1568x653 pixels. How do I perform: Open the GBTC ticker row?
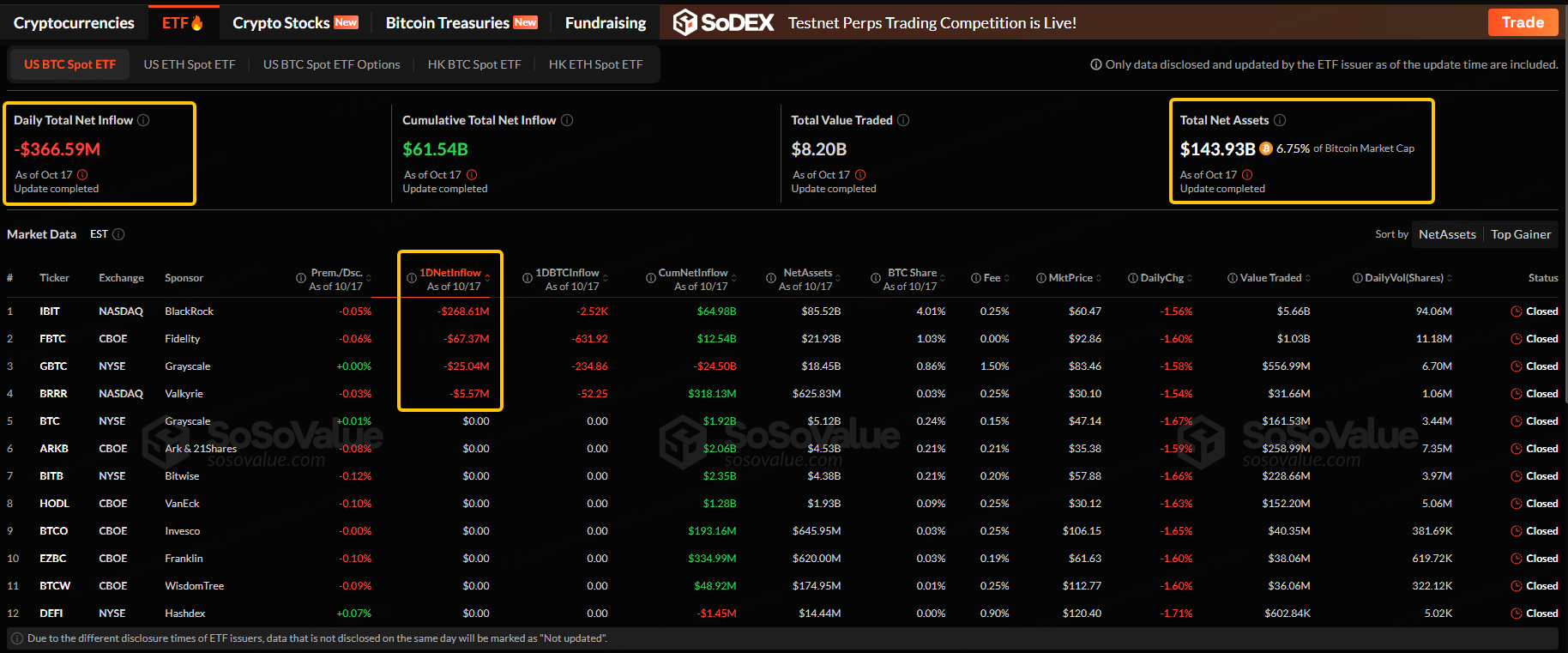pos(53,366)
